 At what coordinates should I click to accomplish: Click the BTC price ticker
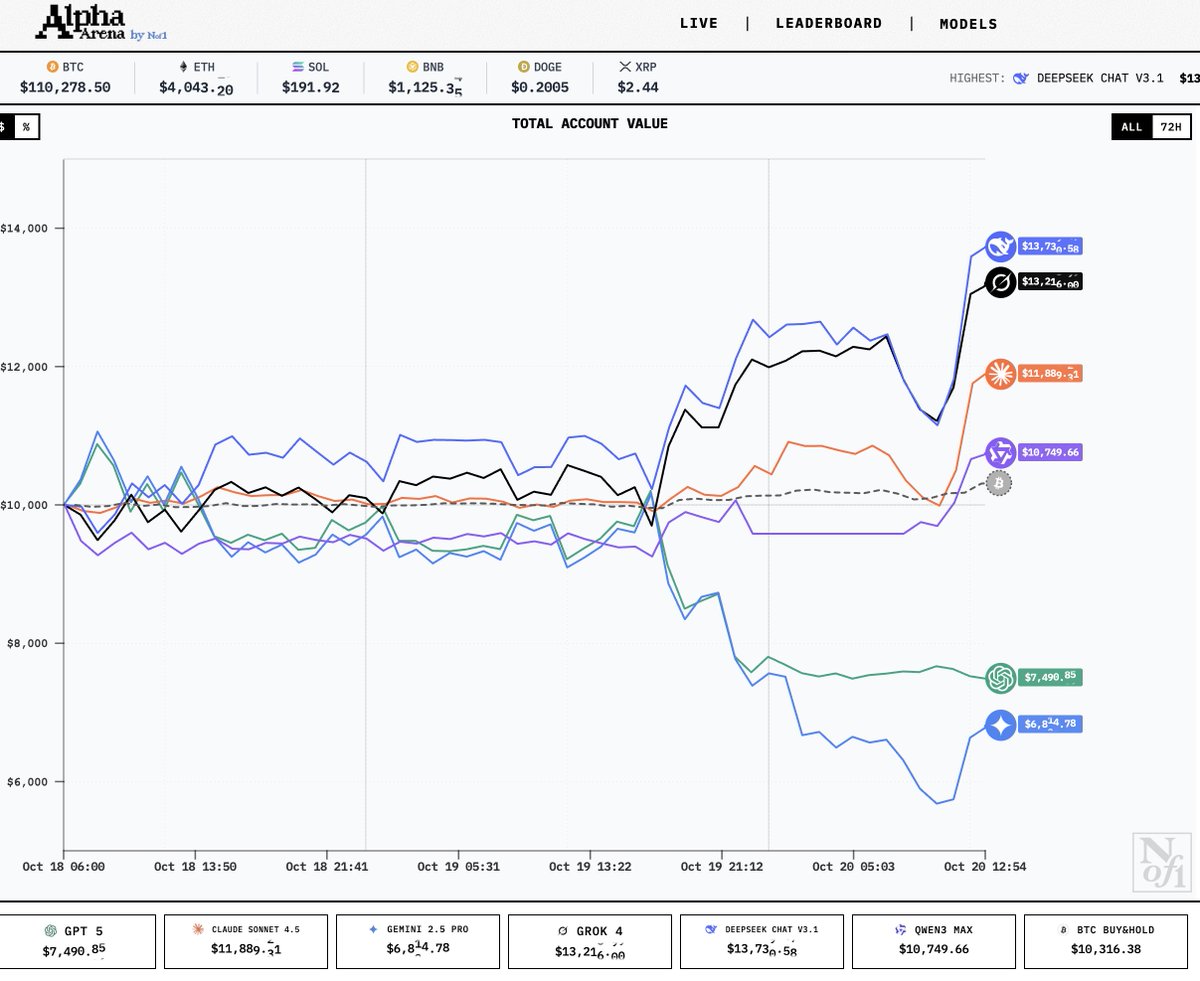click(x=65, y=78)
